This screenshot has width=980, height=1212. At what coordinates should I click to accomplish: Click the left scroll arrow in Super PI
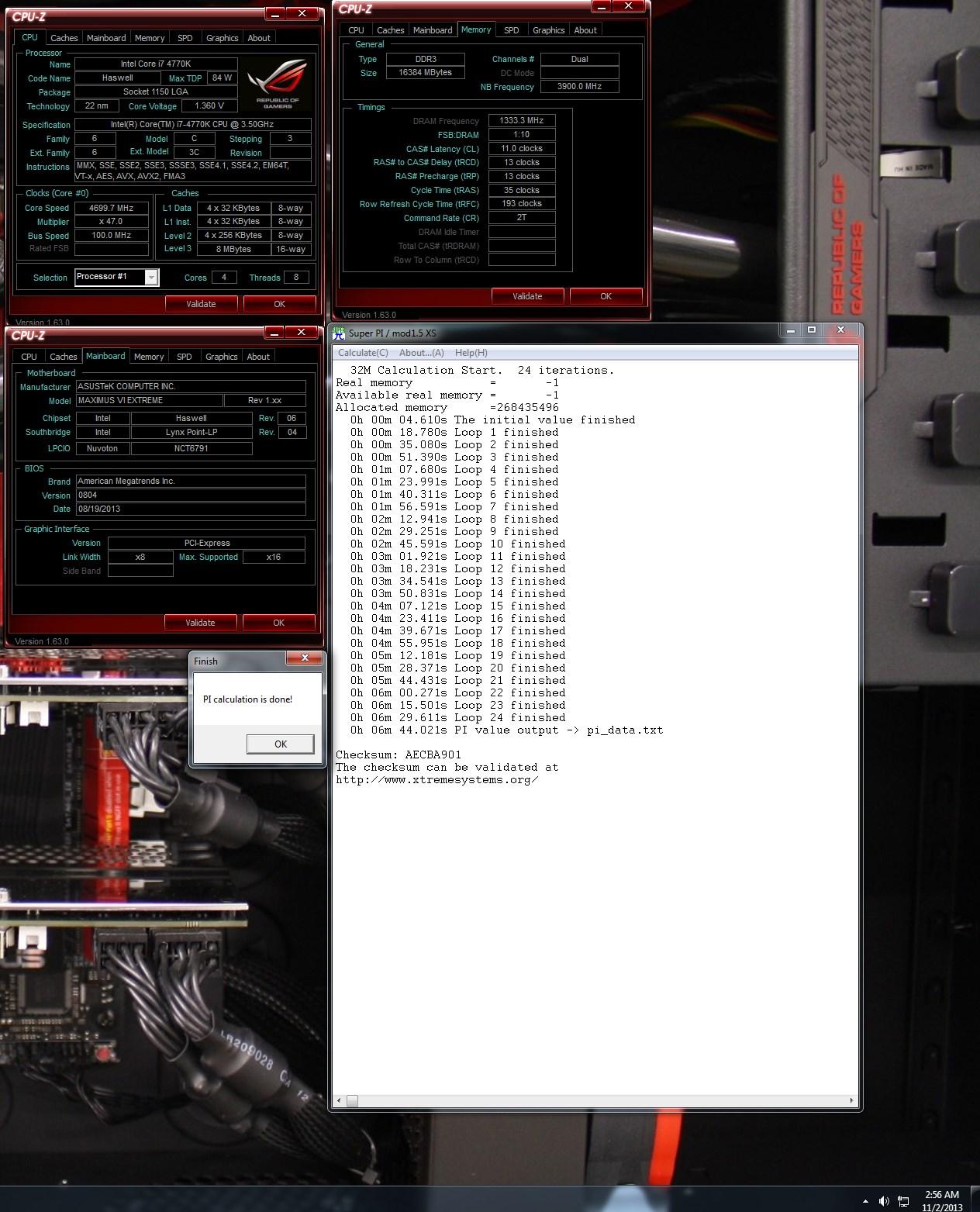pos(339,1100)
